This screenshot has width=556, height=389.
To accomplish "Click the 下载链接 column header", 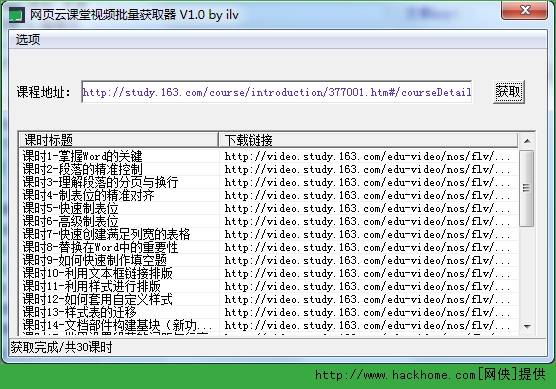I will coord(368,140).
